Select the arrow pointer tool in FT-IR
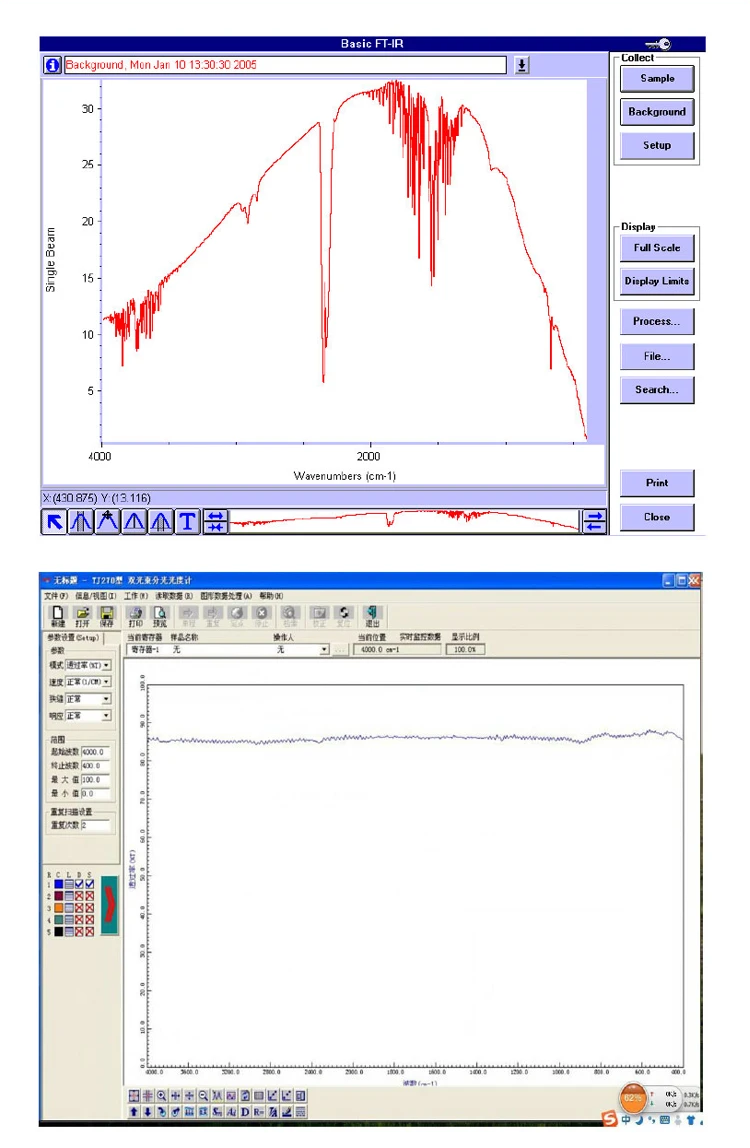Screen dimensions: 750x1148 point(54,521)
